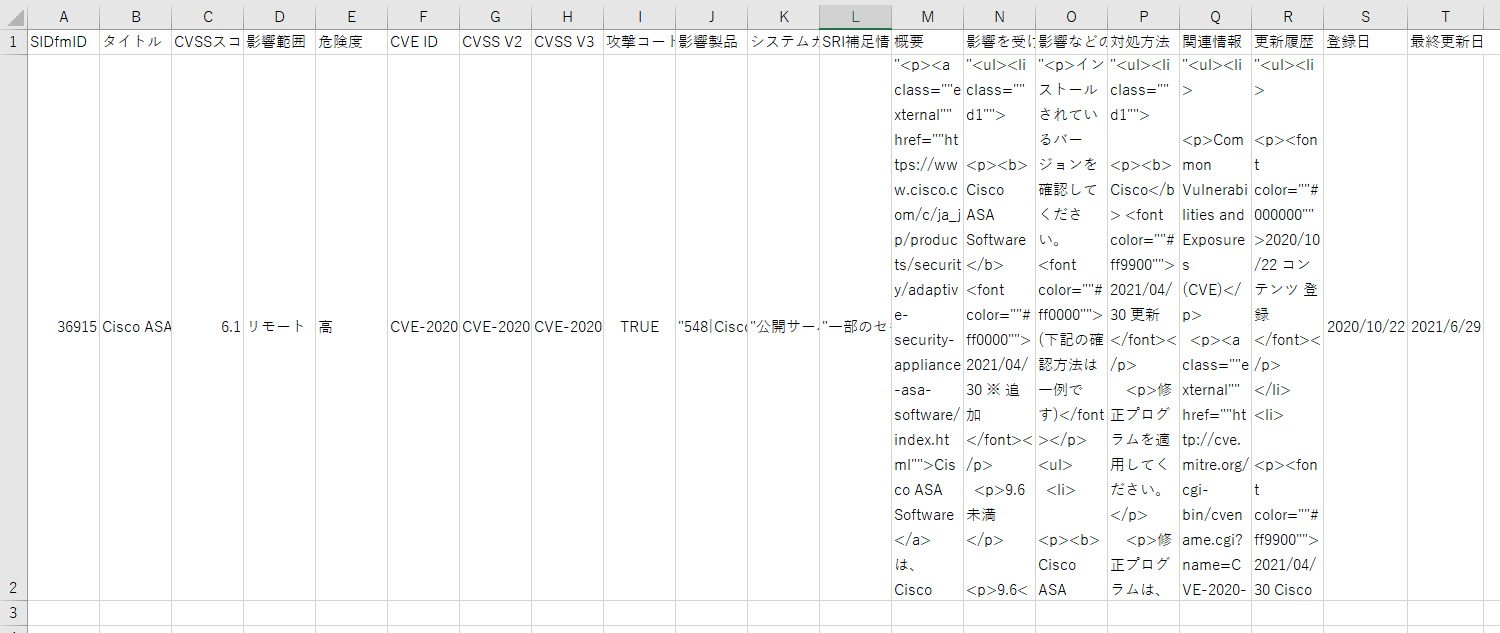Select row 1 header

click(x=14, y=42)
